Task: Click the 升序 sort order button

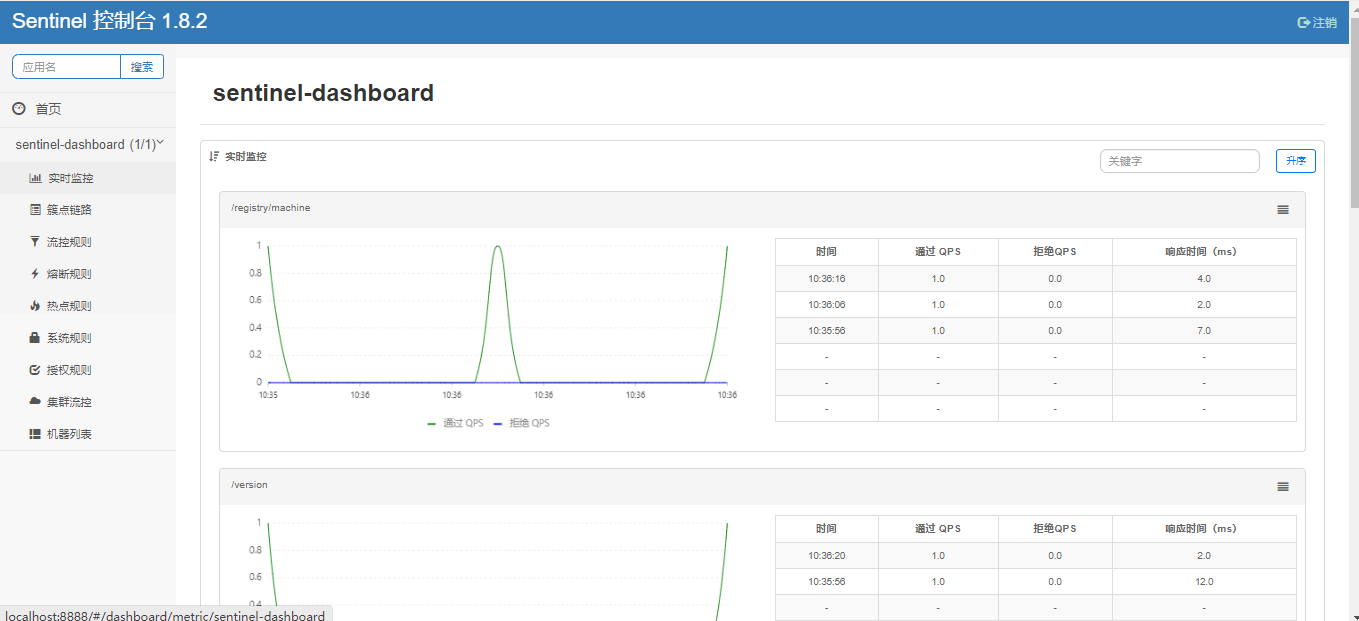Action: pyautogui.click(x=1296, y=161)
